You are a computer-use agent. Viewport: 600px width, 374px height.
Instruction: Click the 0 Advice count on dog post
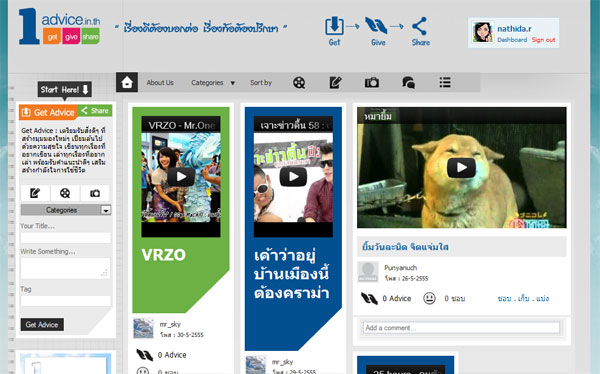coord(397,298)
